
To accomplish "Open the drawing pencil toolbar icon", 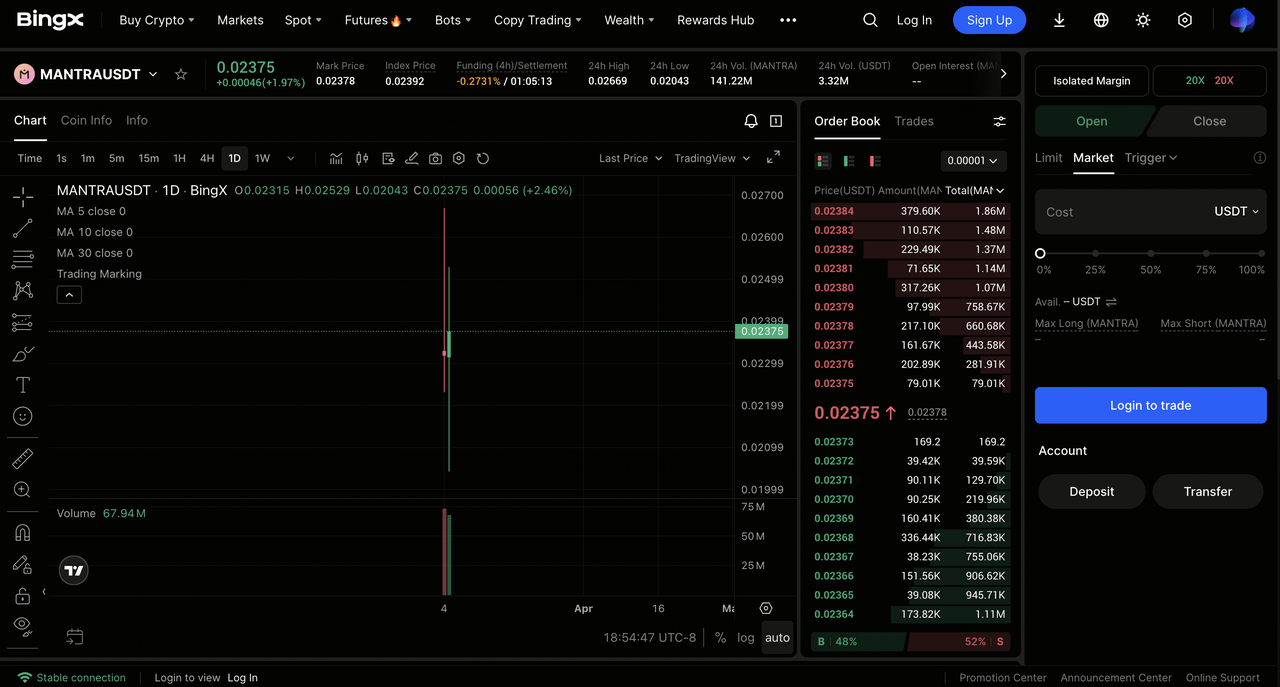I will (x=411, y=158).
